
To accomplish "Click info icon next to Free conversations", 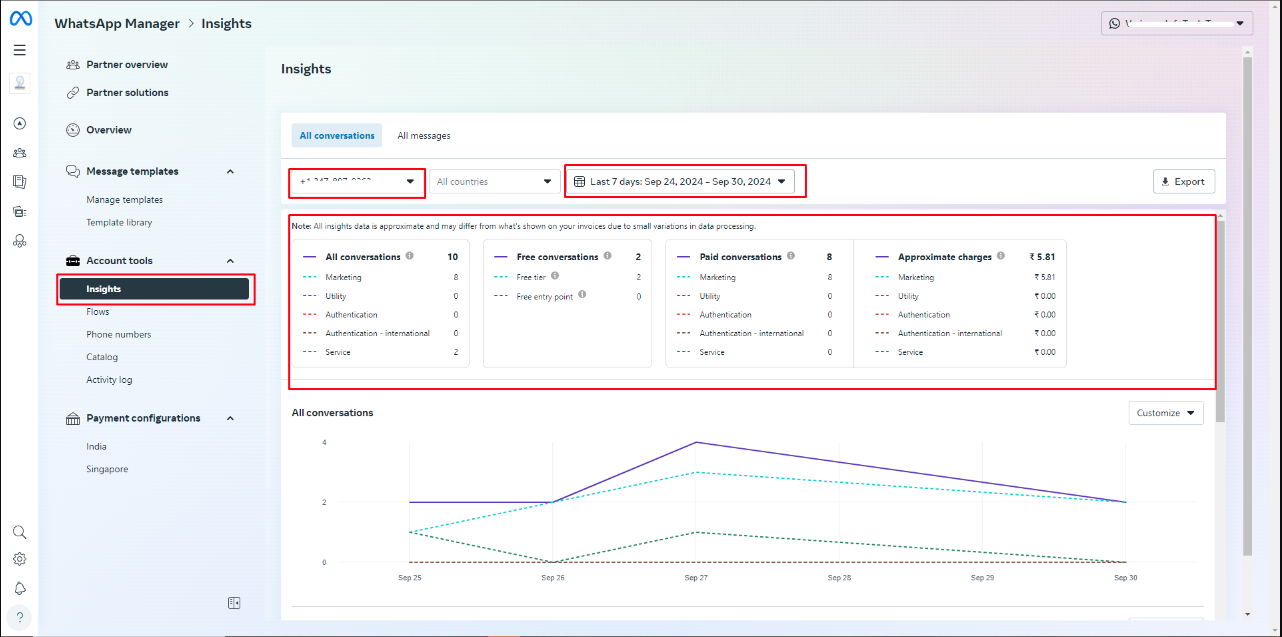I will click(609, 256).
